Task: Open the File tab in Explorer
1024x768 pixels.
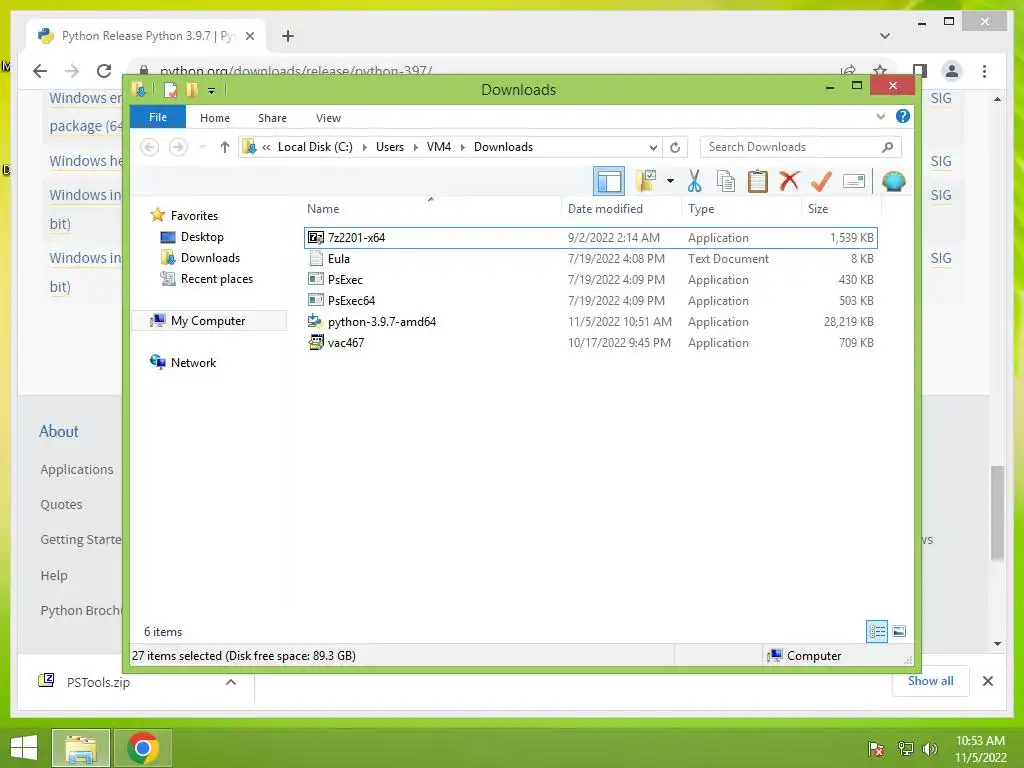Action: 158,117
